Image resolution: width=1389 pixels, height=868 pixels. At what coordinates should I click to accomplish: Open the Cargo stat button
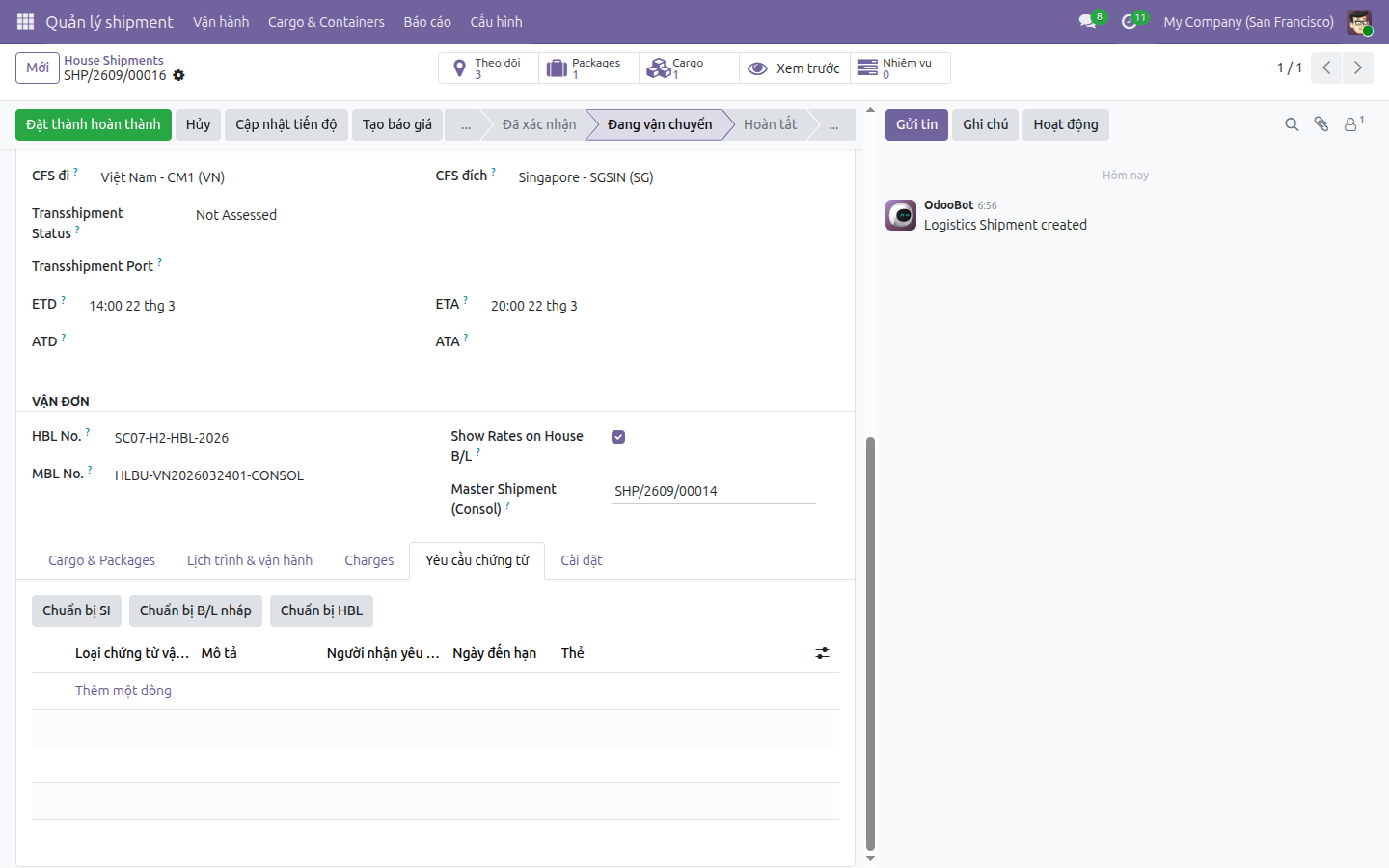(689, 68)
